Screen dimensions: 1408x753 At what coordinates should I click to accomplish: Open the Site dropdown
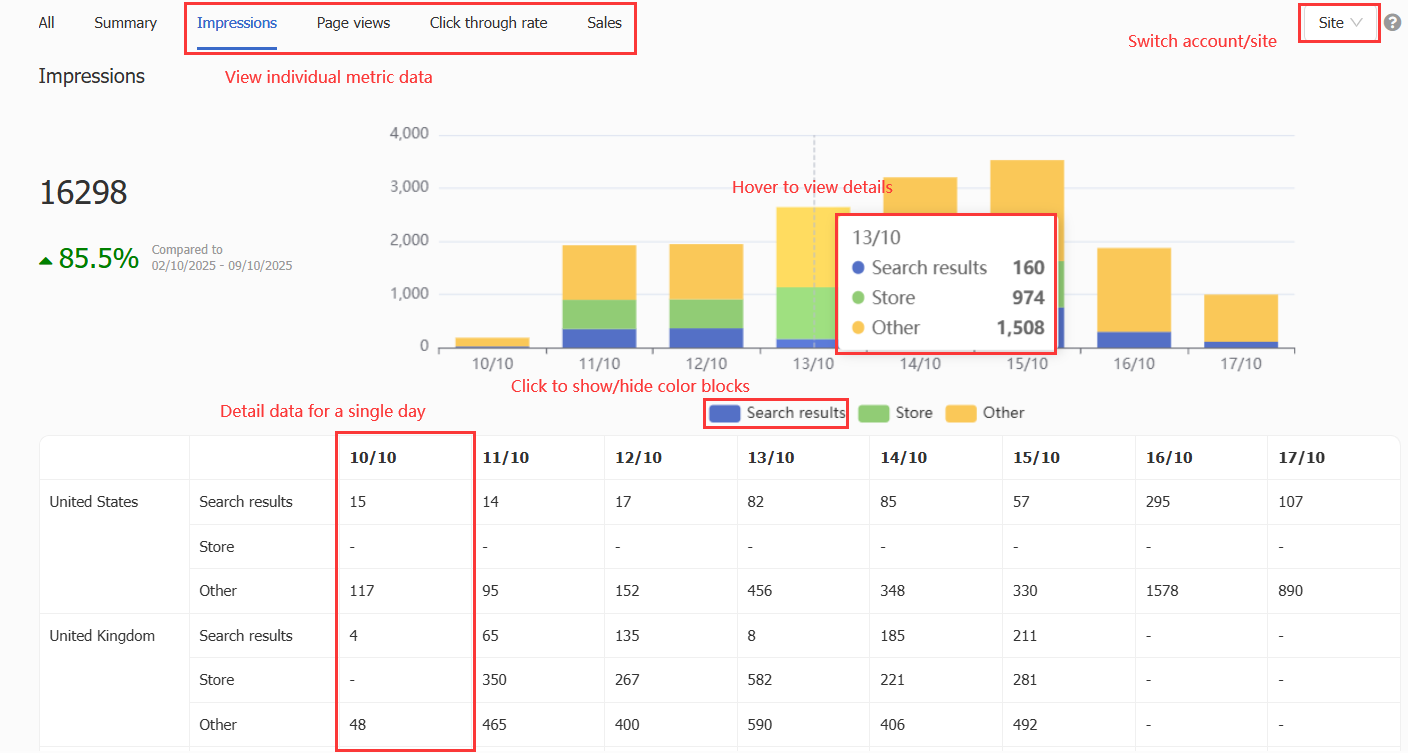1339,23
